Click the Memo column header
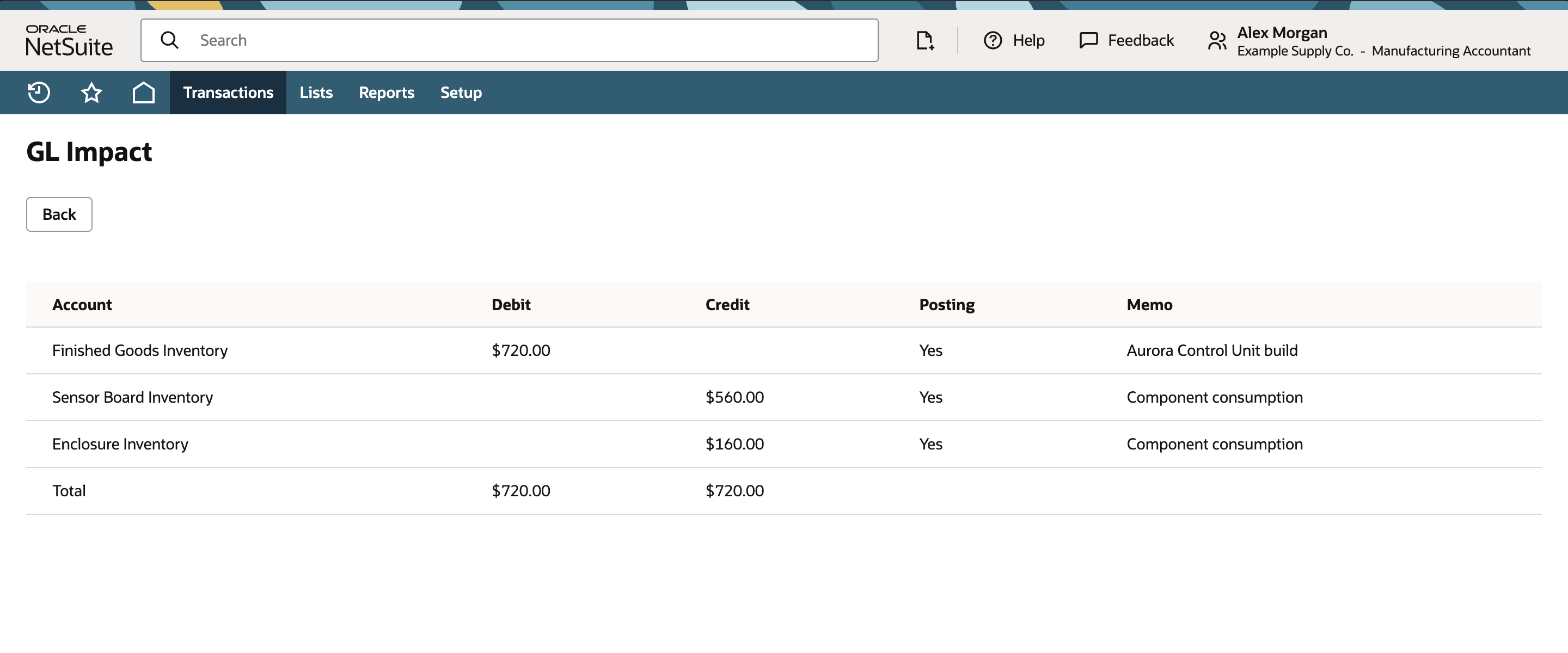The height and width of the screenshot is (653, 1568). point(1149,304)
